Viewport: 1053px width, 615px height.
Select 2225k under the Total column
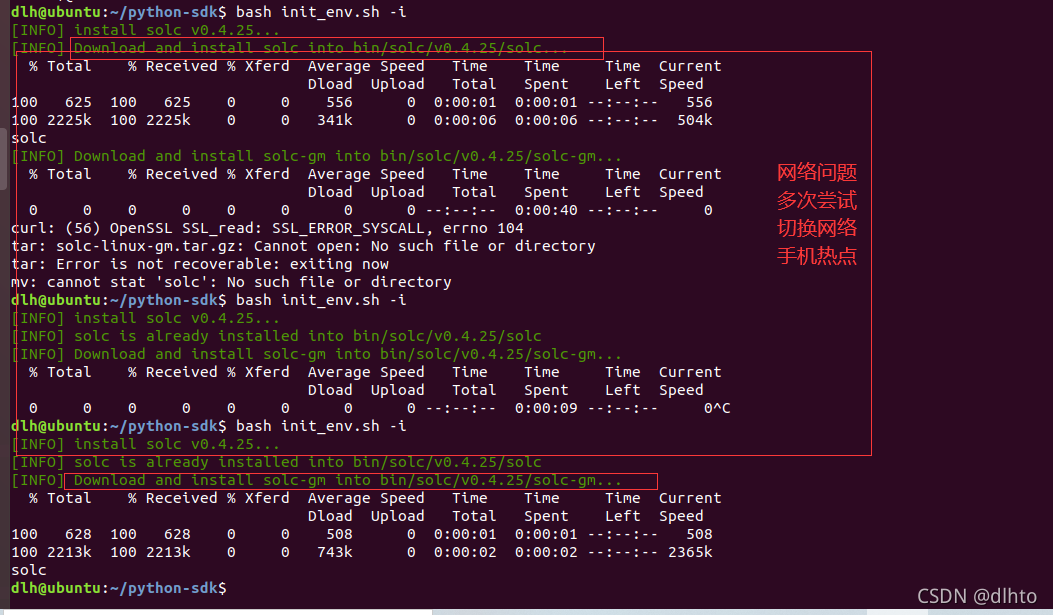point(69,120)
